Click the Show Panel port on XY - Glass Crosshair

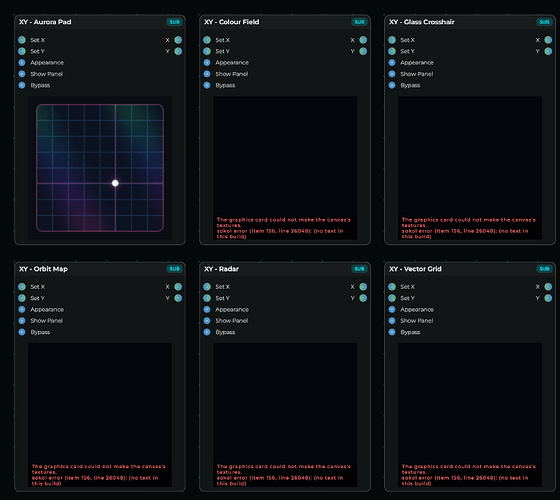[392, 74]
